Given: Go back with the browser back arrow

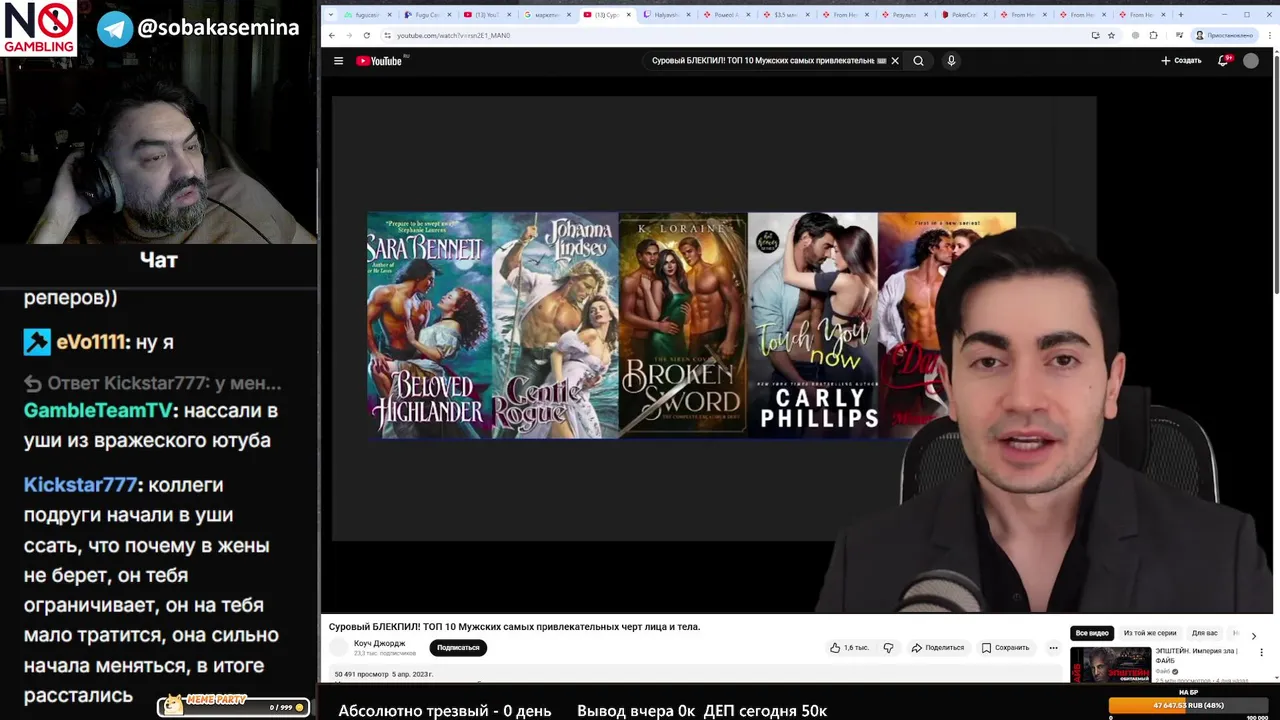Looking at the screenshot, I should pyautogui.click(x=332, y=35).
